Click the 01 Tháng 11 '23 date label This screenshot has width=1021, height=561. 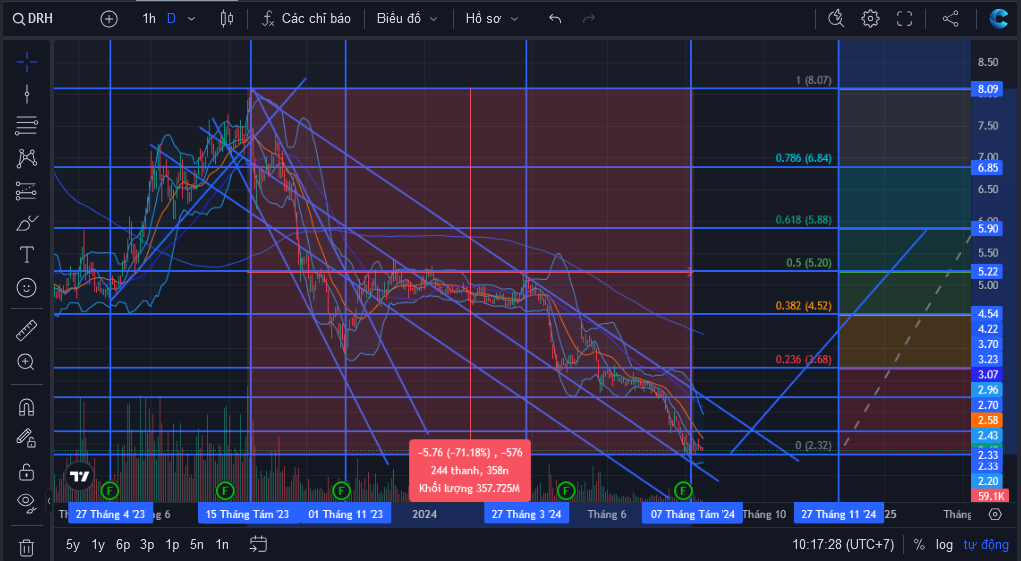[x=345, y=514]
